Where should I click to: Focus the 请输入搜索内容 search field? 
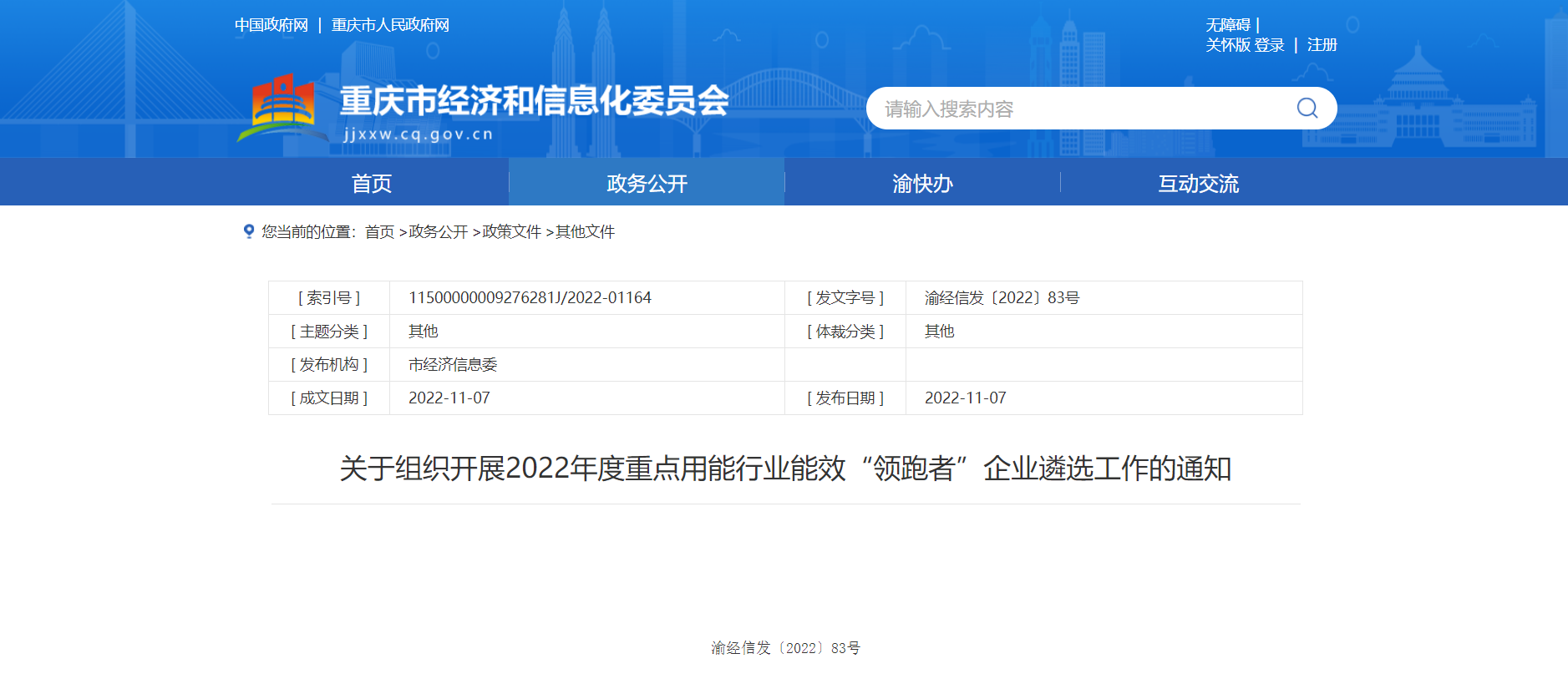(x=1078, y=109)
